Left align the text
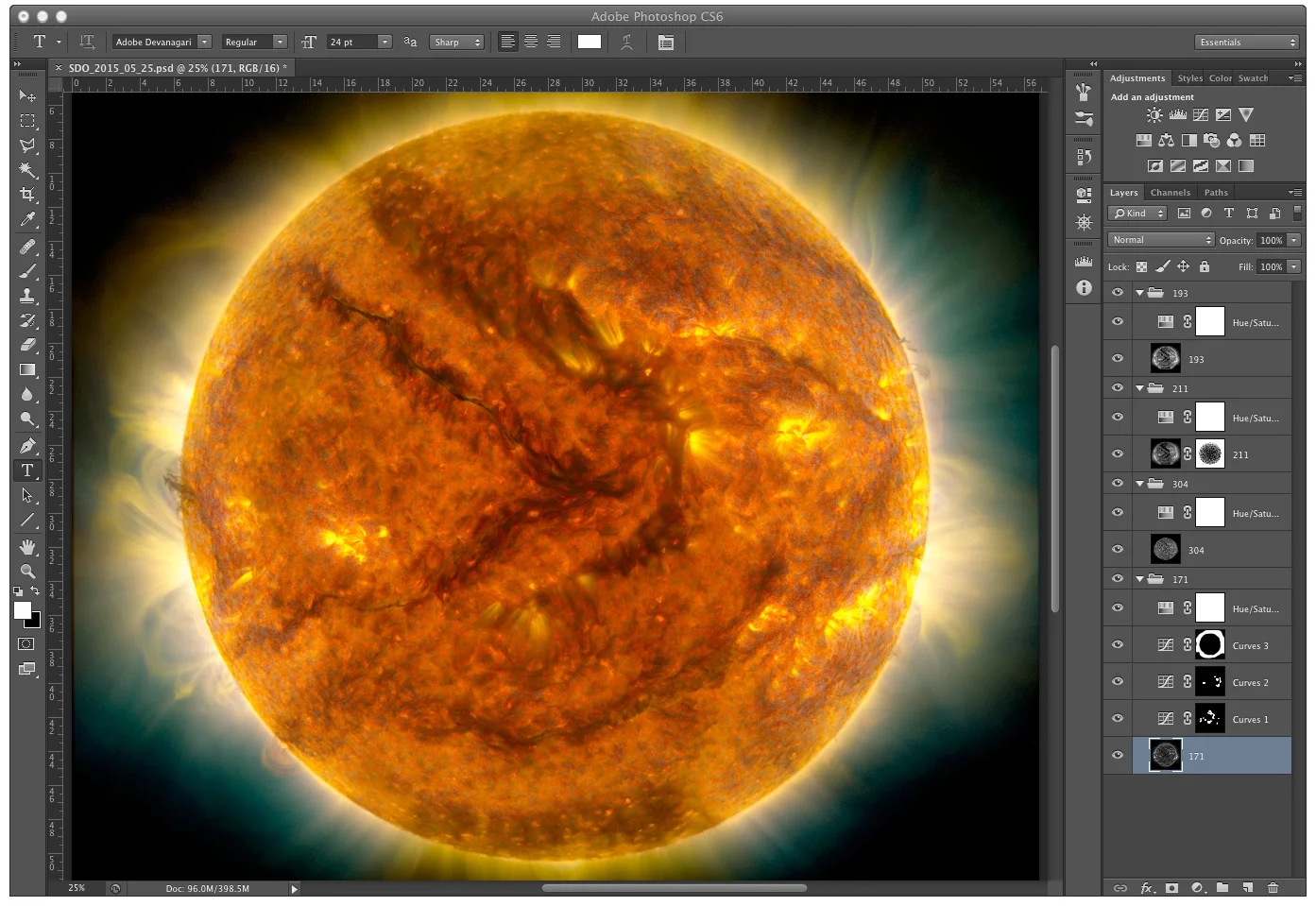The width and height of the screenshot is (1316, 906). pos(508,42)
